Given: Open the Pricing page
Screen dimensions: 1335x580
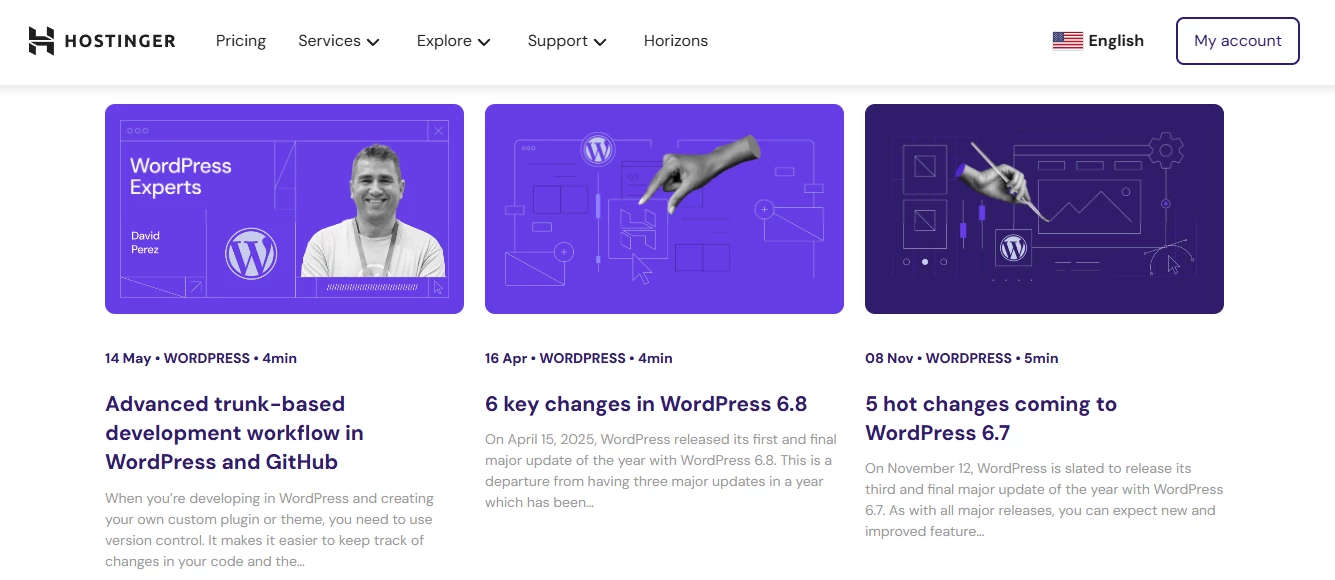Looking at the screenshot, I should [x=241, y=41].
